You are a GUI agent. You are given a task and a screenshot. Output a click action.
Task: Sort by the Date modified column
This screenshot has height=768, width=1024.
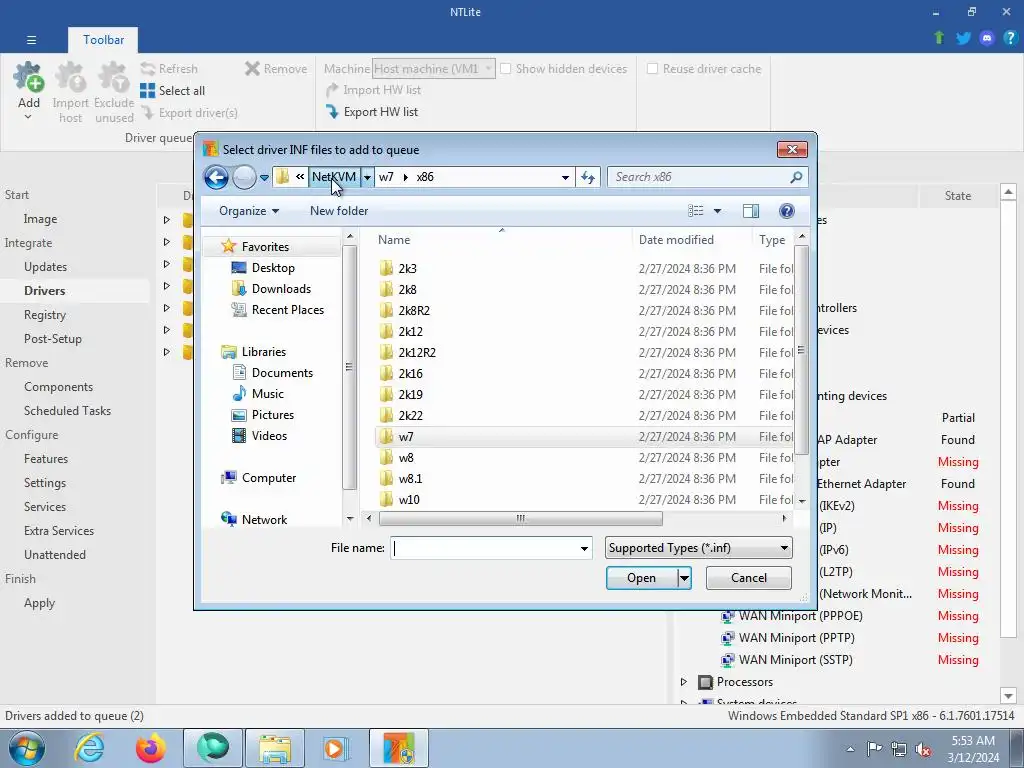point(676,240)
